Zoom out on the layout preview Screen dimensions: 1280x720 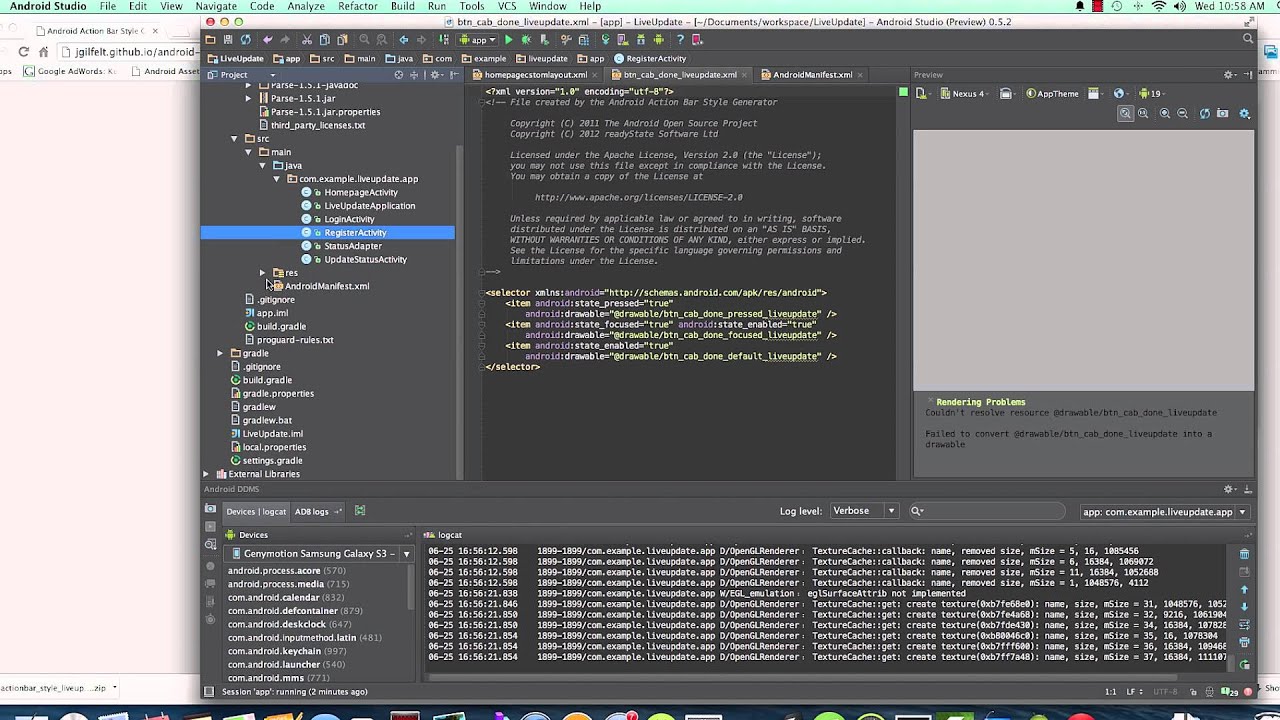[1182, 113]
